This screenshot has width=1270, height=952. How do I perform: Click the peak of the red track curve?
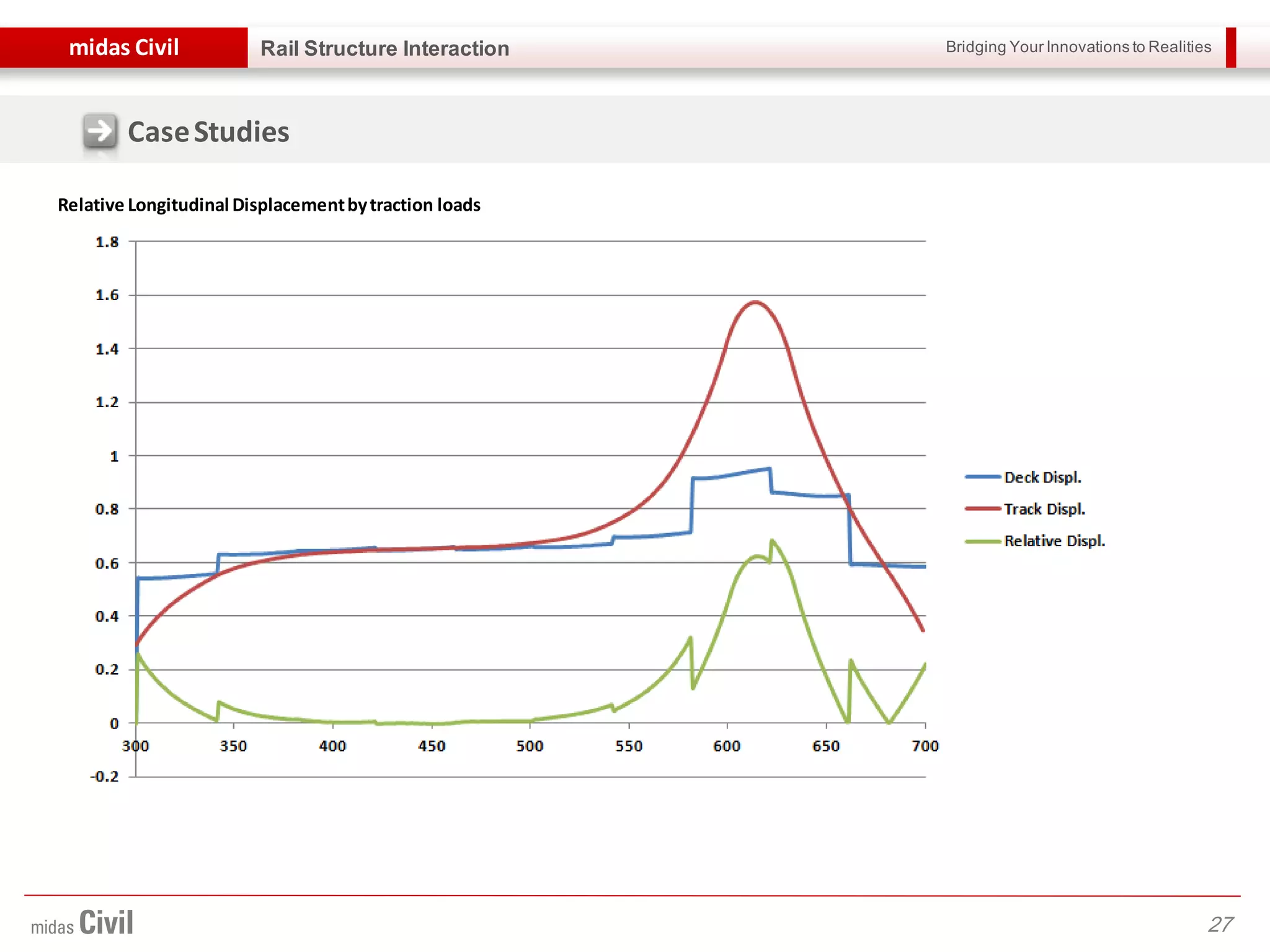click(755, 302)
